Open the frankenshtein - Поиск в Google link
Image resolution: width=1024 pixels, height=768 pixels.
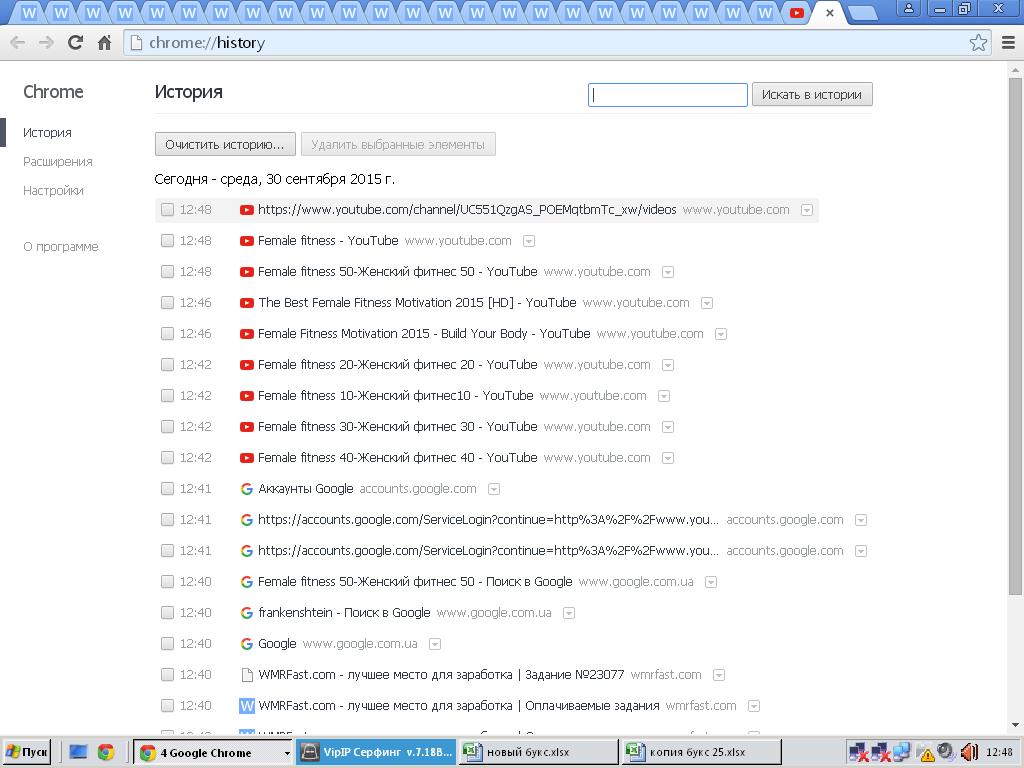tap(344, 613)
